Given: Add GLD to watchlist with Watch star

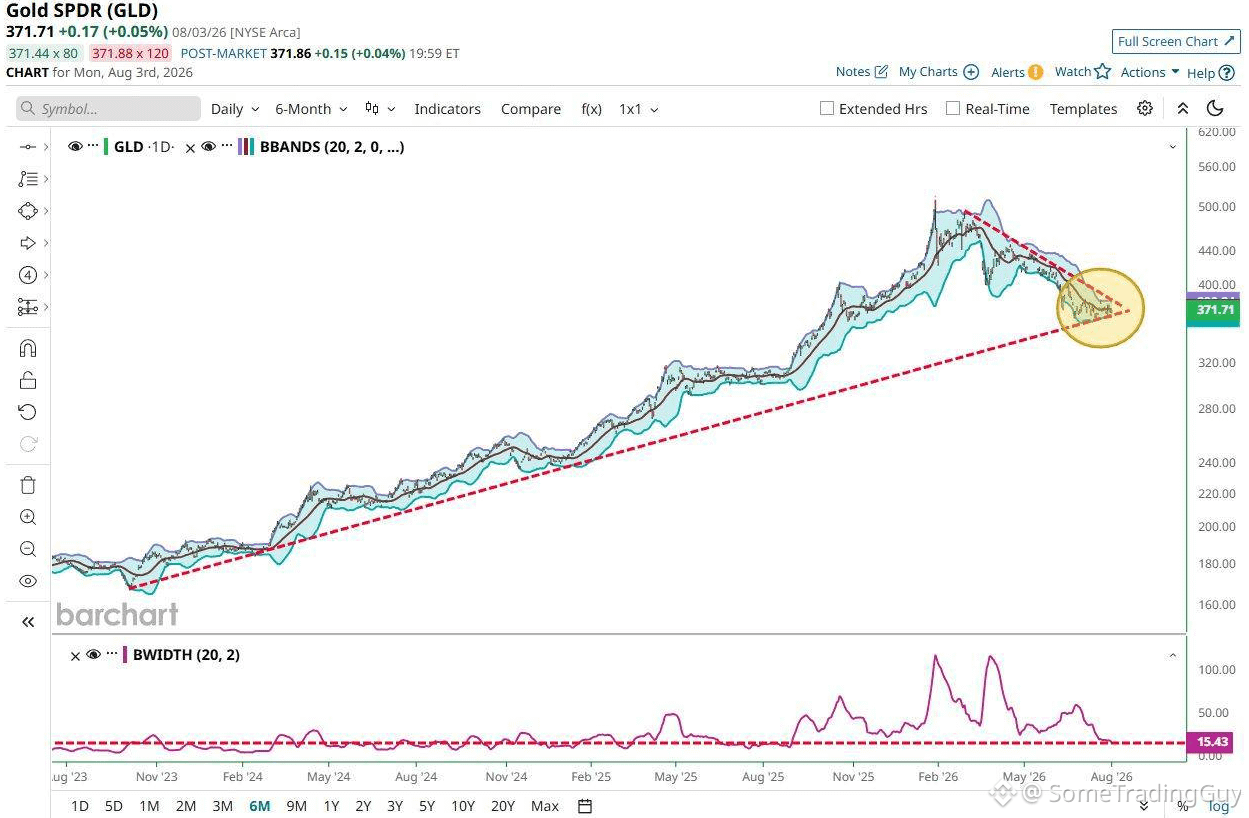Looking at the screenshot, I should click(1083, 71).
